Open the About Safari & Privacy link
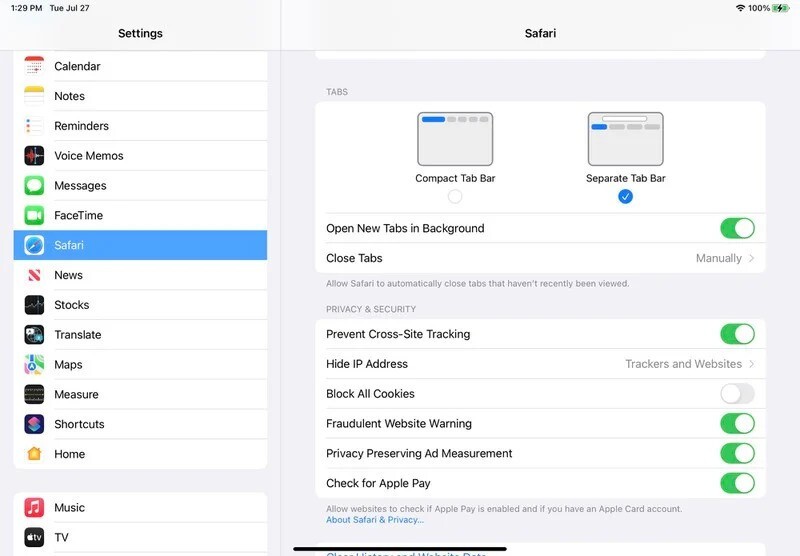This screenshot has width=800, height=556. point(375,520)
